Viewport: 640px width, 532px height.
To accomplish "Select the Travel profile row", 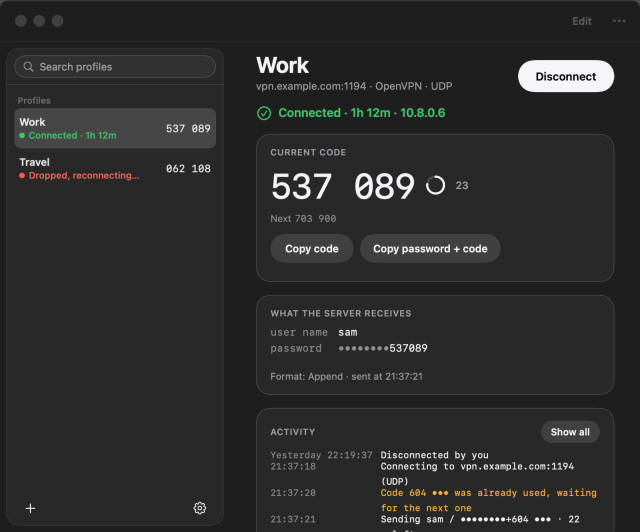I will [x=115, y=169].
